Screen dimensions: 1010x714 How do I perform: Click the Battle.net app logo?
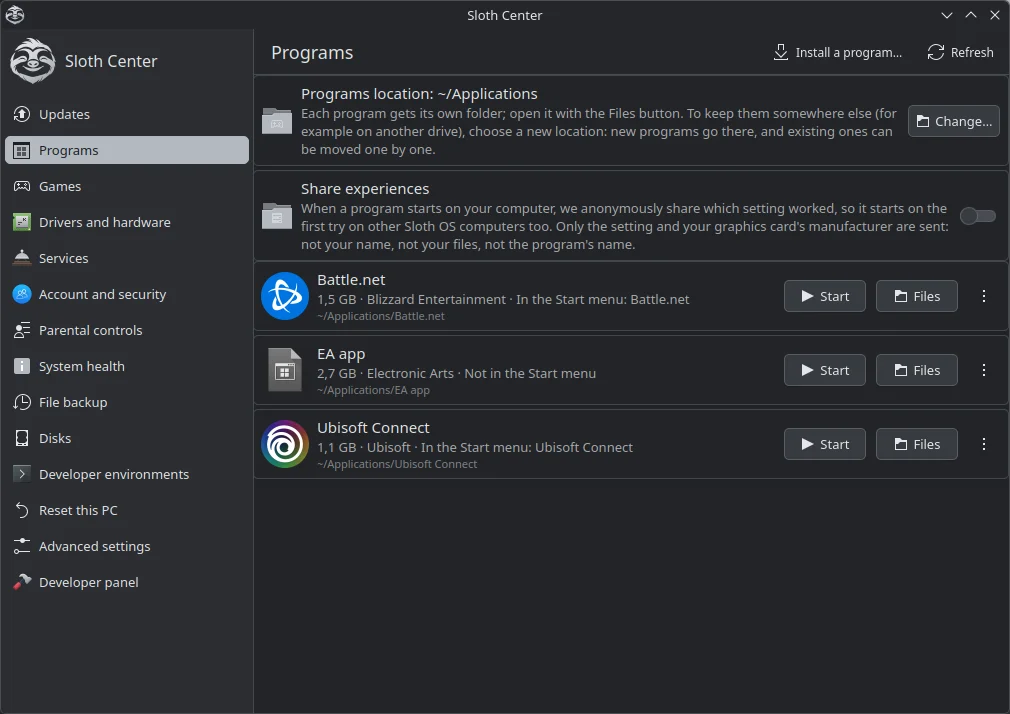[x=285, y=296]
